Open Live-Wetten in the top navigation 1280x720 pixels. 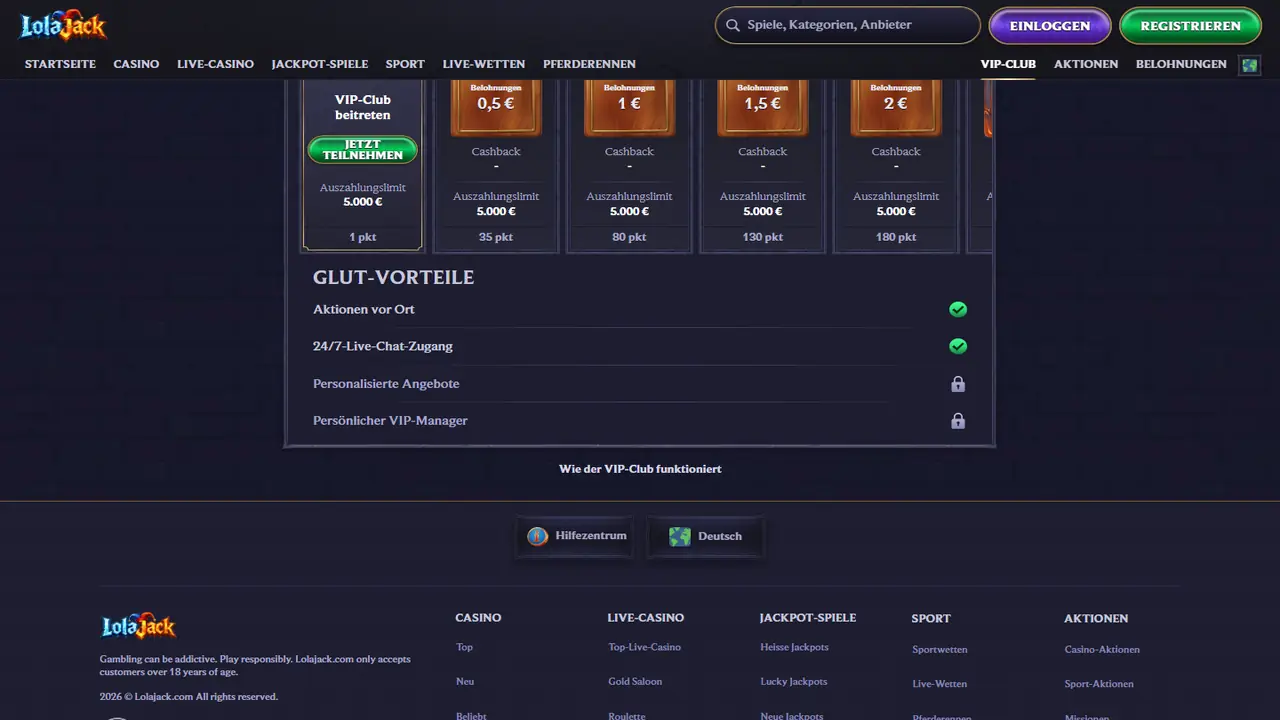coord(484,64)
